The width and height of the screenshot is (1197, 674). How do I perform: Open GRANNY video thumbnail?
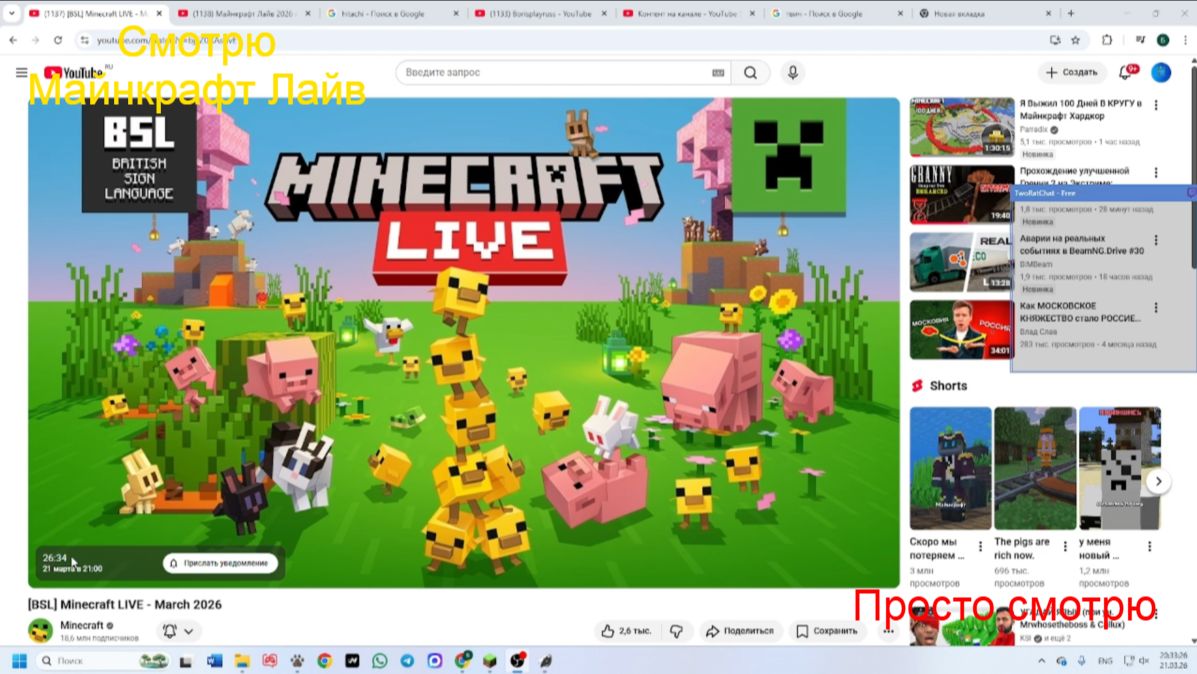962,194
